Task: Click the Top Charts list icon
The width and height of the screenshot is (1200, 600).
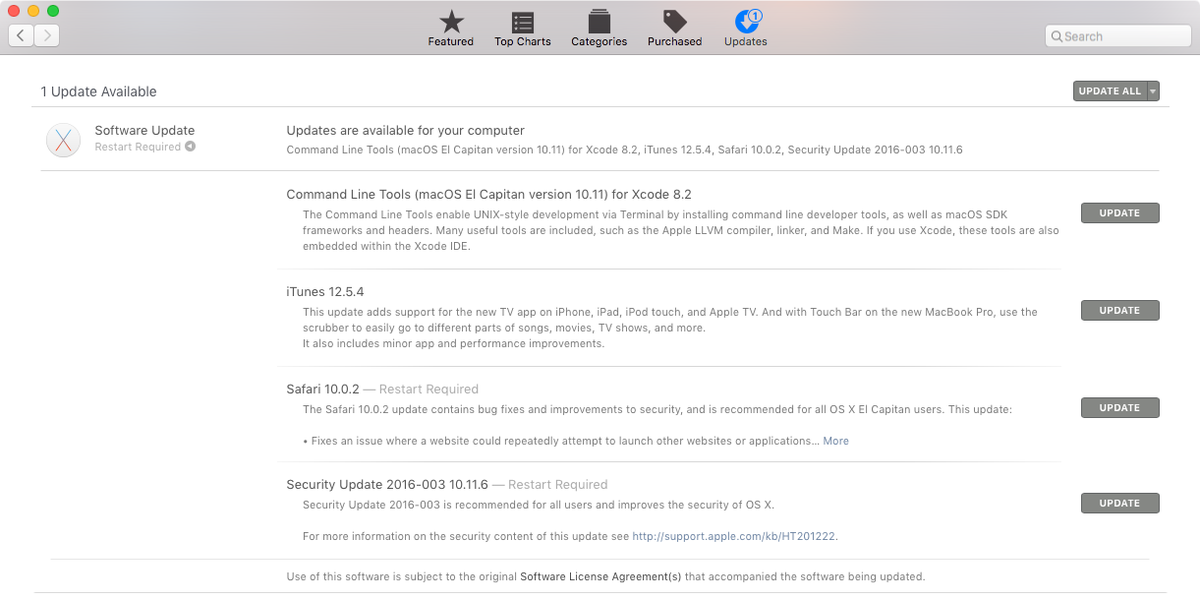Action: [x=522, y=20]
